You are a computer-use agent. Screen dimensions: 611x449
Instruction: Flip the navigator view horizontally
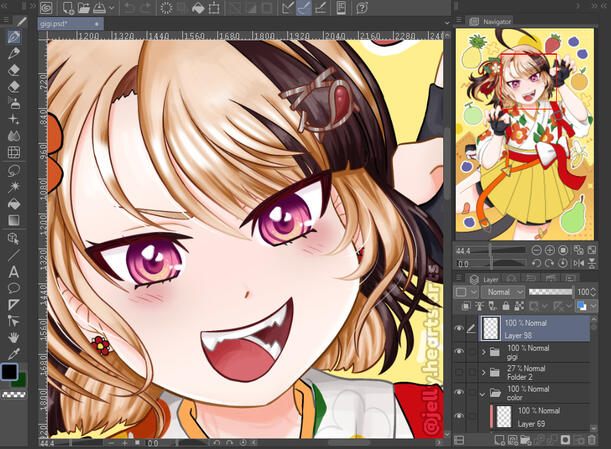tap(579, 263)
